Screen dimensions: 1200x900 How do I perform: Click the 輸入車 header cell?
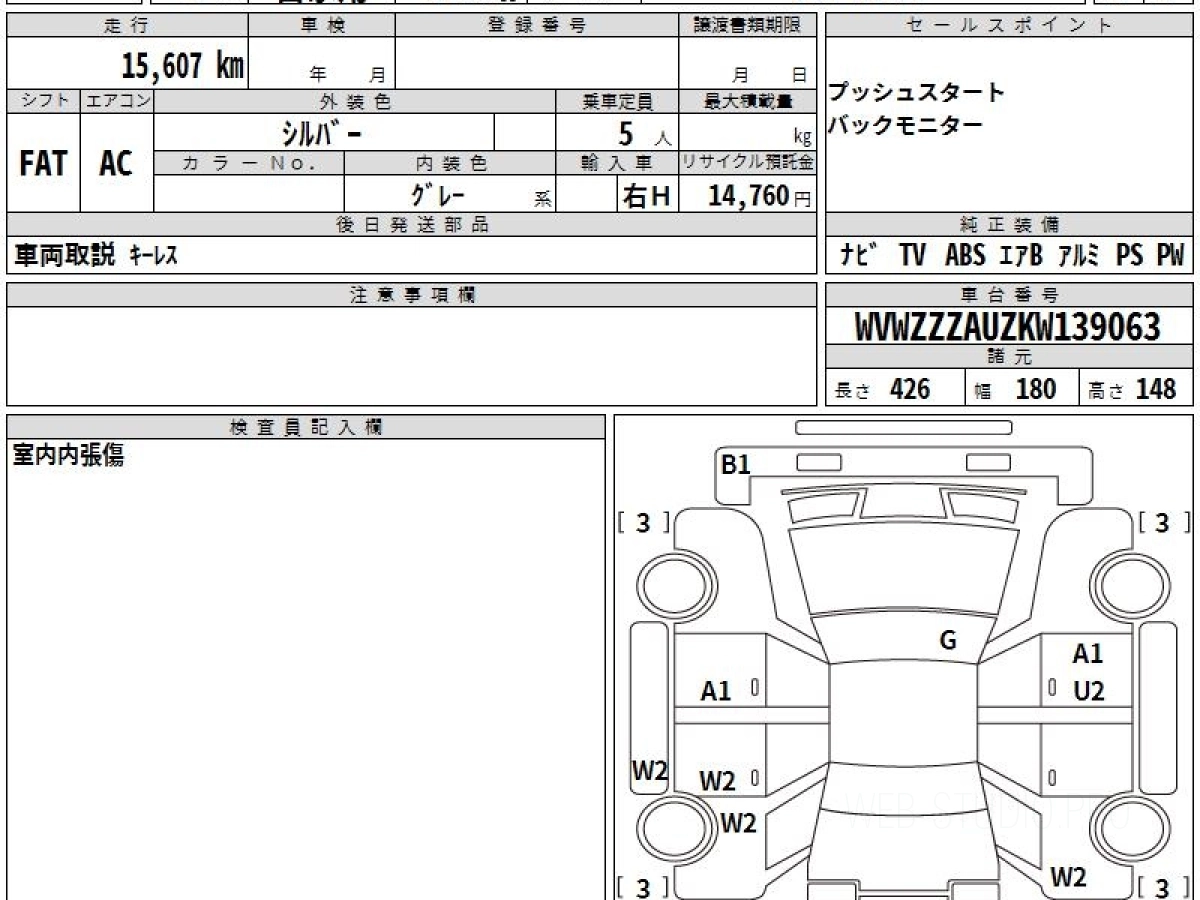[x=617, y=163]
